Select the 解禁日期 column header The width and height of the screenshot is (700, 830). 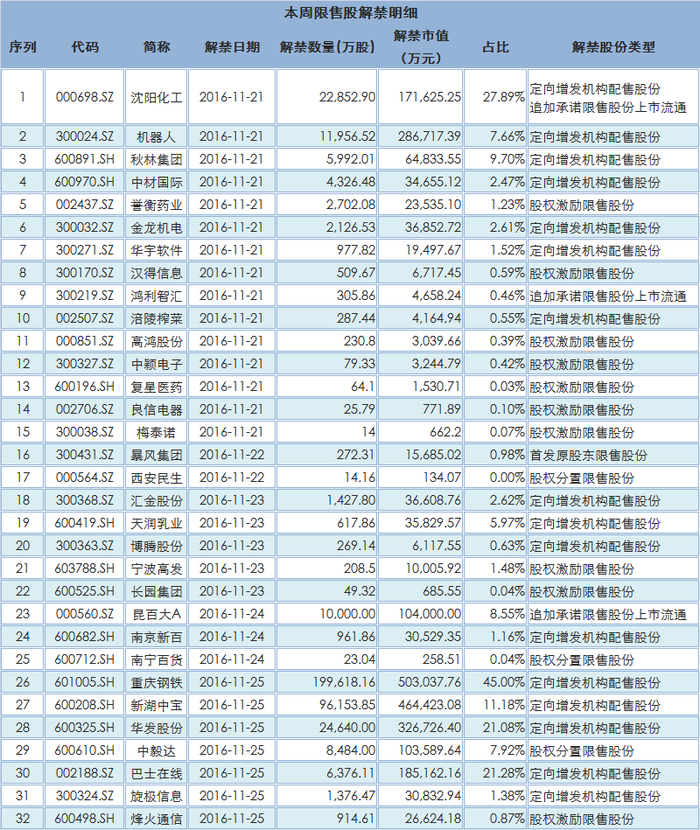[232, 47]
